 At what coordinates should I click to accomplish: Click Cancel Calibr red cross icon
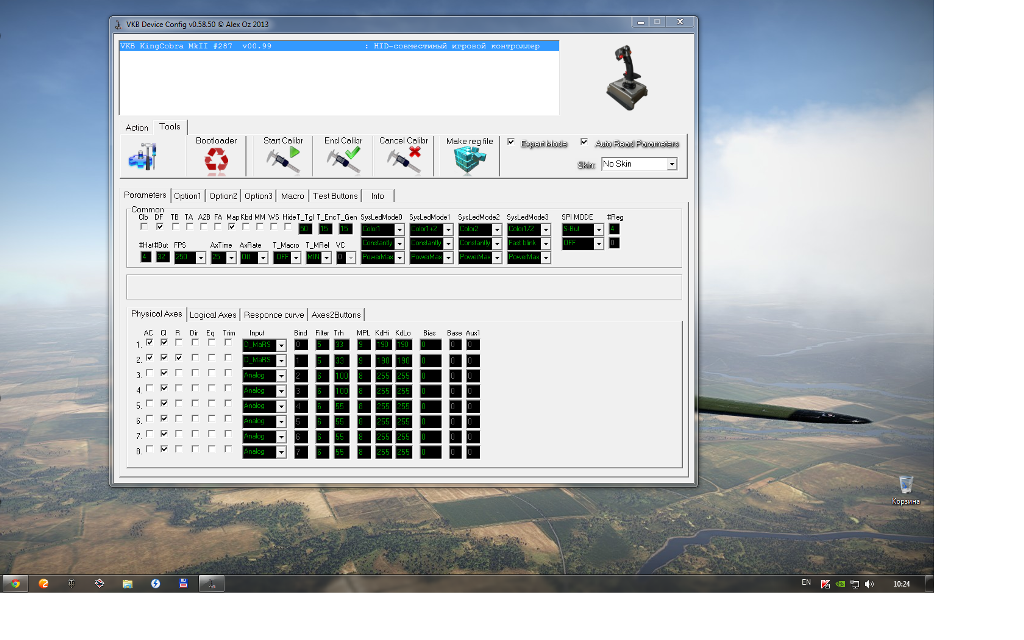(404, 160)
